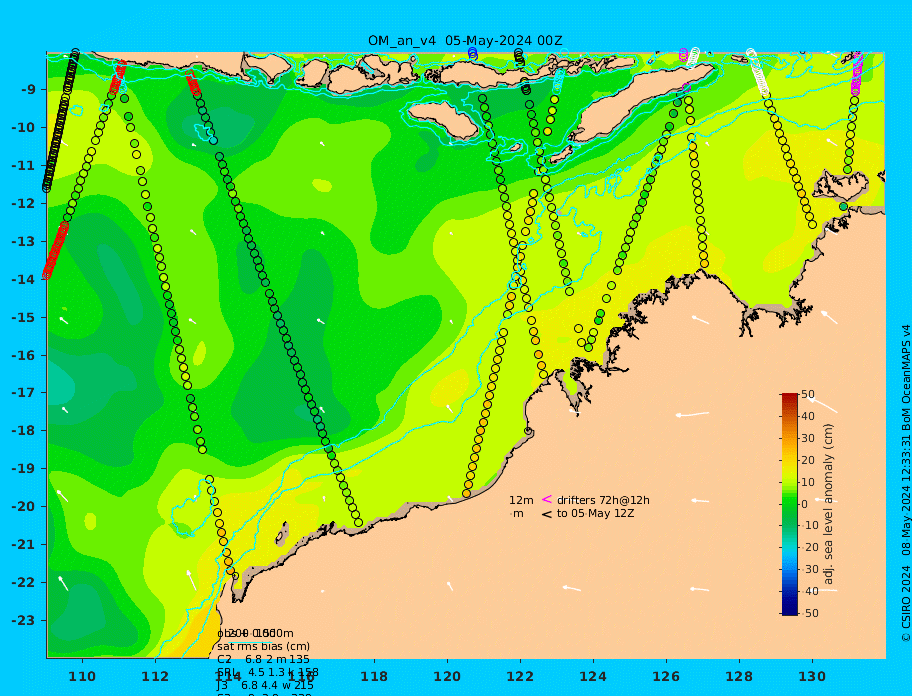Click the color bar 50 label

click(x=808, y=394)
